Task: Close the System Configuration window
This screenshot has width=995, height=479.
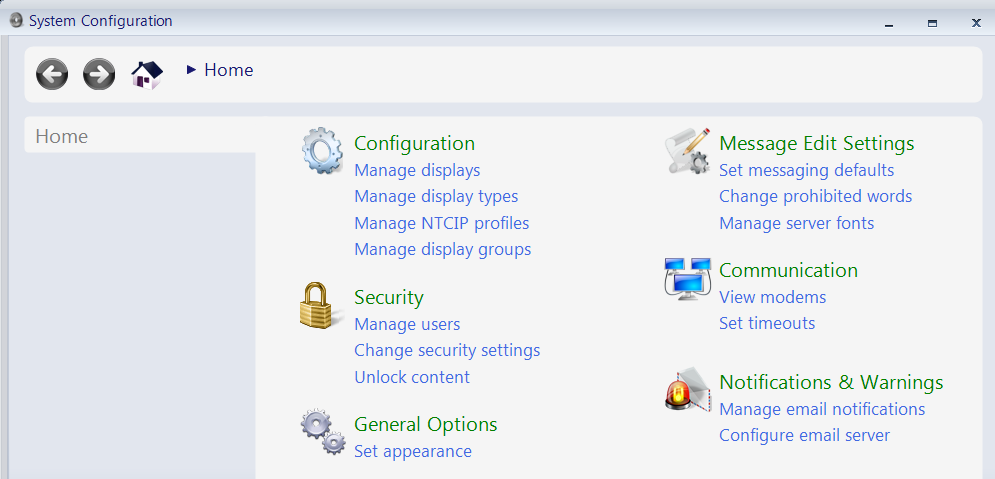Action: pos(977,23)
